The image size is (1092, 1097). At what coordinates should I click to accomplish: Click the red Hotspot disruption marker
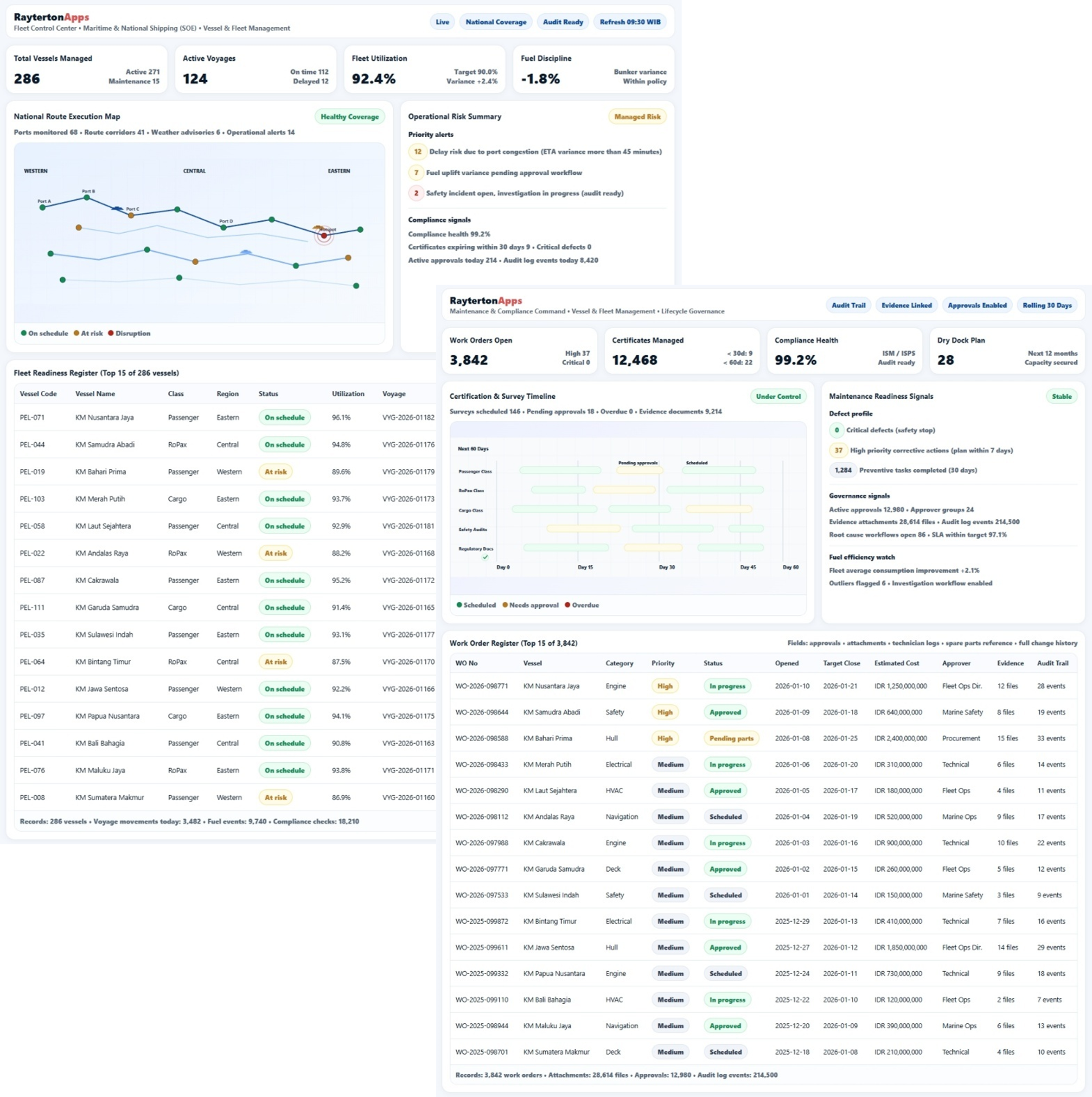(x=324, y=235)
